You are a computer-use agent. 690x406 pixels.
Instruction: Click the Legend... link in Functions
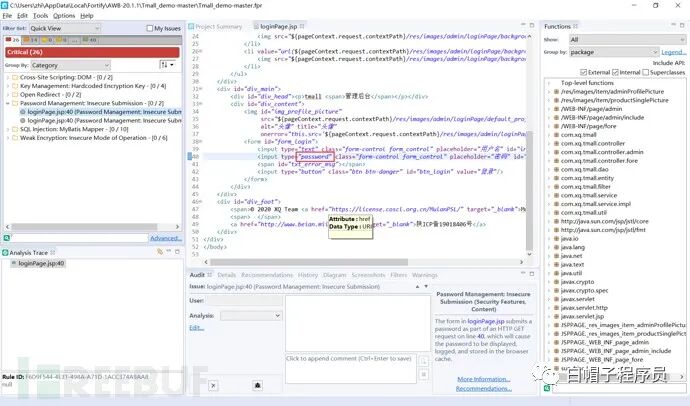pos(673,52)
